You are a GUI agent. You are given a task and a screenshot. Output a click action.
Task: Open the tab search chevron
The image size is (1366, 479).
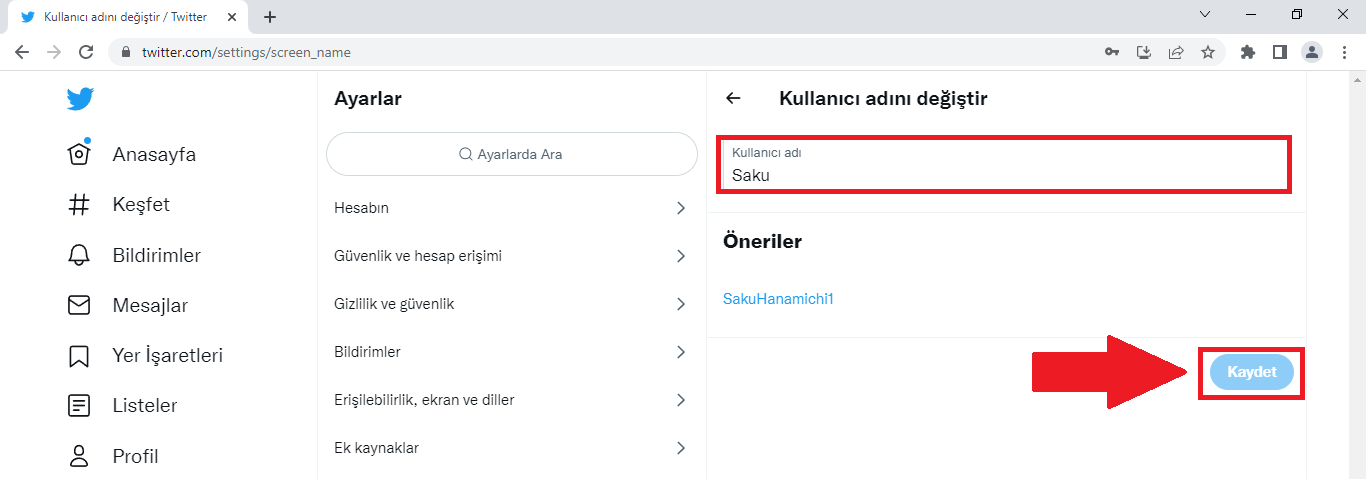[1205, 14]
